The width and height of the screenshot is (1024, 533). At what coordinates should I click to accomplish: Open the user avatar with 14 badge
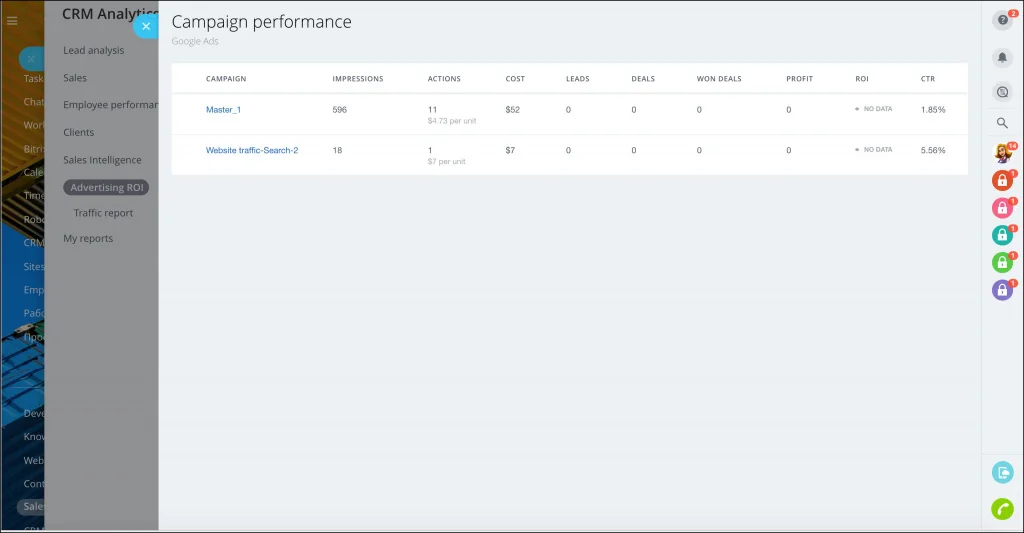(x=1002, y=153)
